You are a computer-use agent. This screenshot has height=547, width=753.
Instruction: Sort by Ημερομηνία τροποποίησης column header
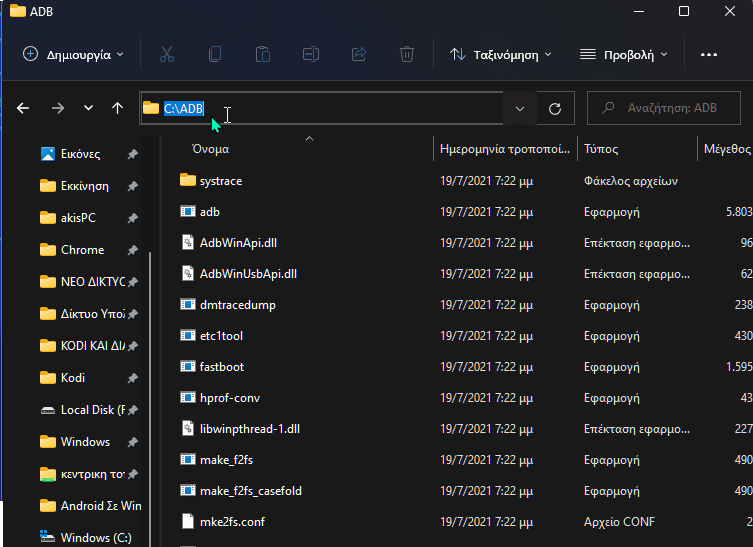coord(505,149)
